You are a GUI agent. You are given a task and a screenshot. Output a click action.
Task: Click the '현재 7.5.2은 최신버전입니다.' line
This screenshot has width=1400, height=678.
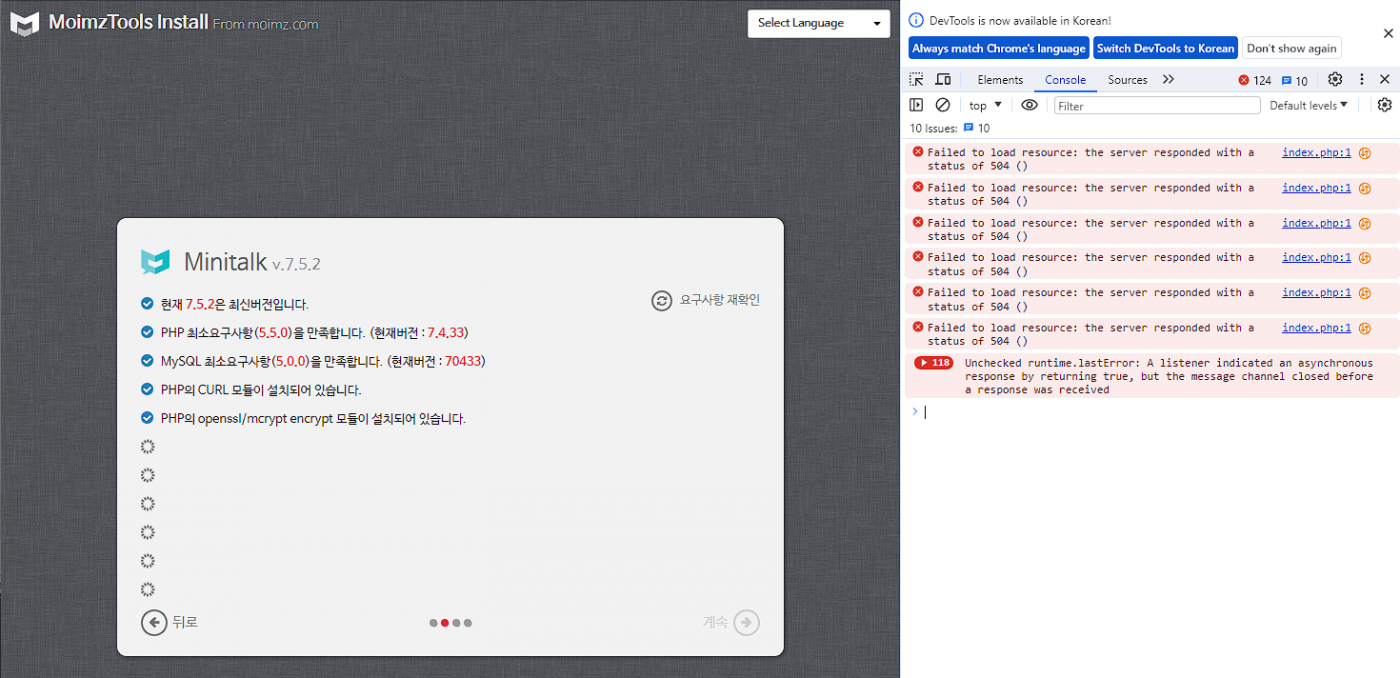(235, 304)
